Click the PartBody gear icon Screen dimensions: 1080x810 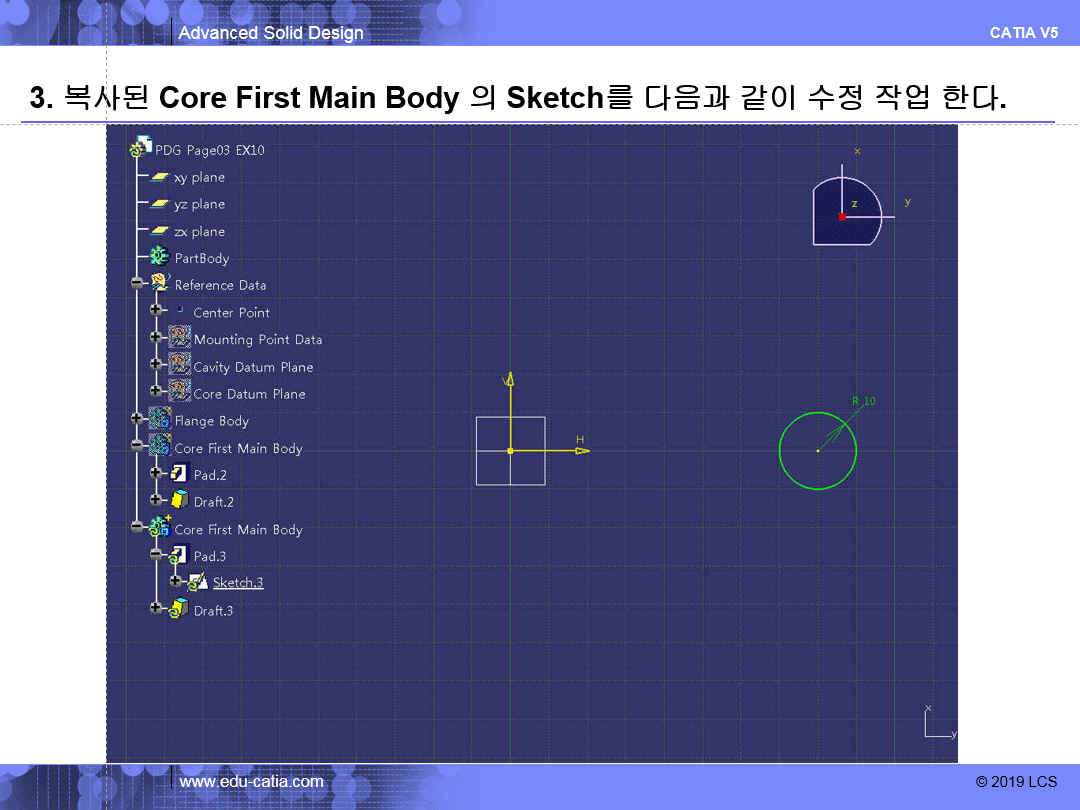coord(159,258)
